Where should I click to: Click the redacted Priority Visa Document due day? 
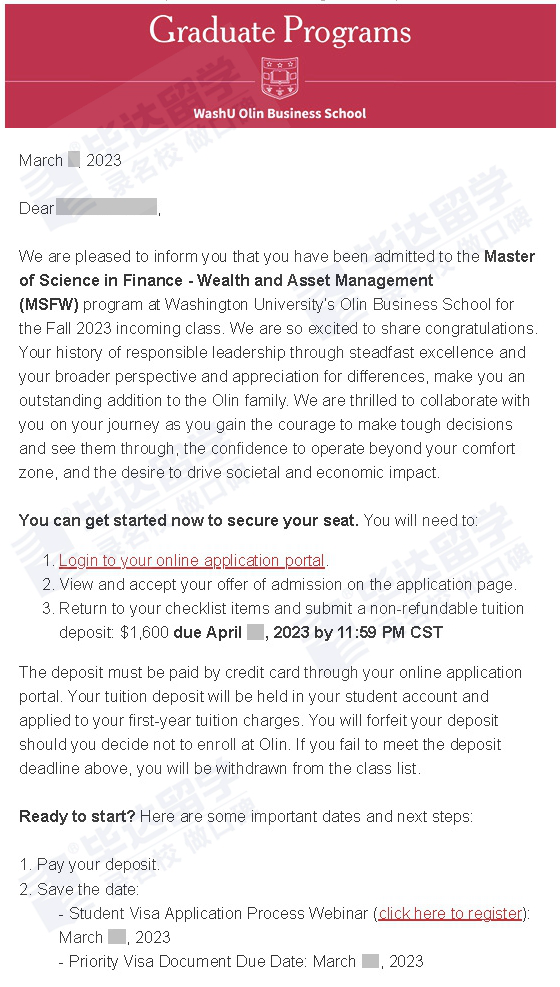coord(371,961)
